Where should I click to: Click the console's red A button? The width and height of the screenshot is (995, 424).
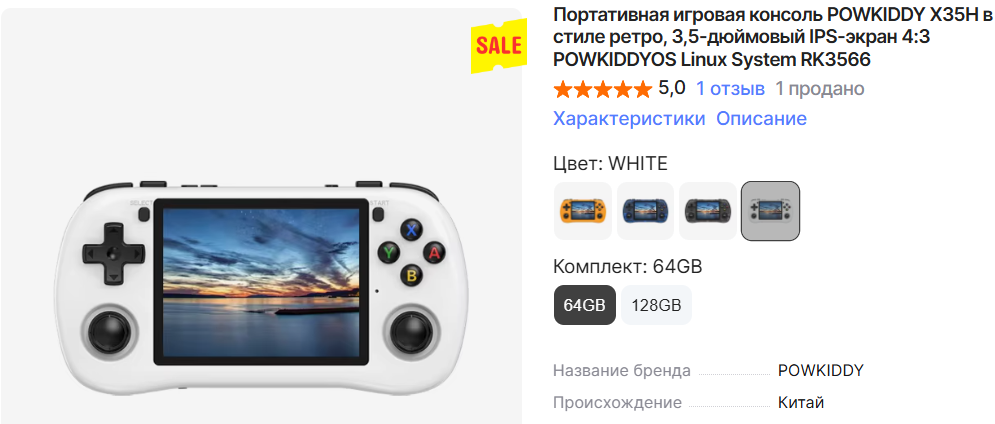pos(434,252)
